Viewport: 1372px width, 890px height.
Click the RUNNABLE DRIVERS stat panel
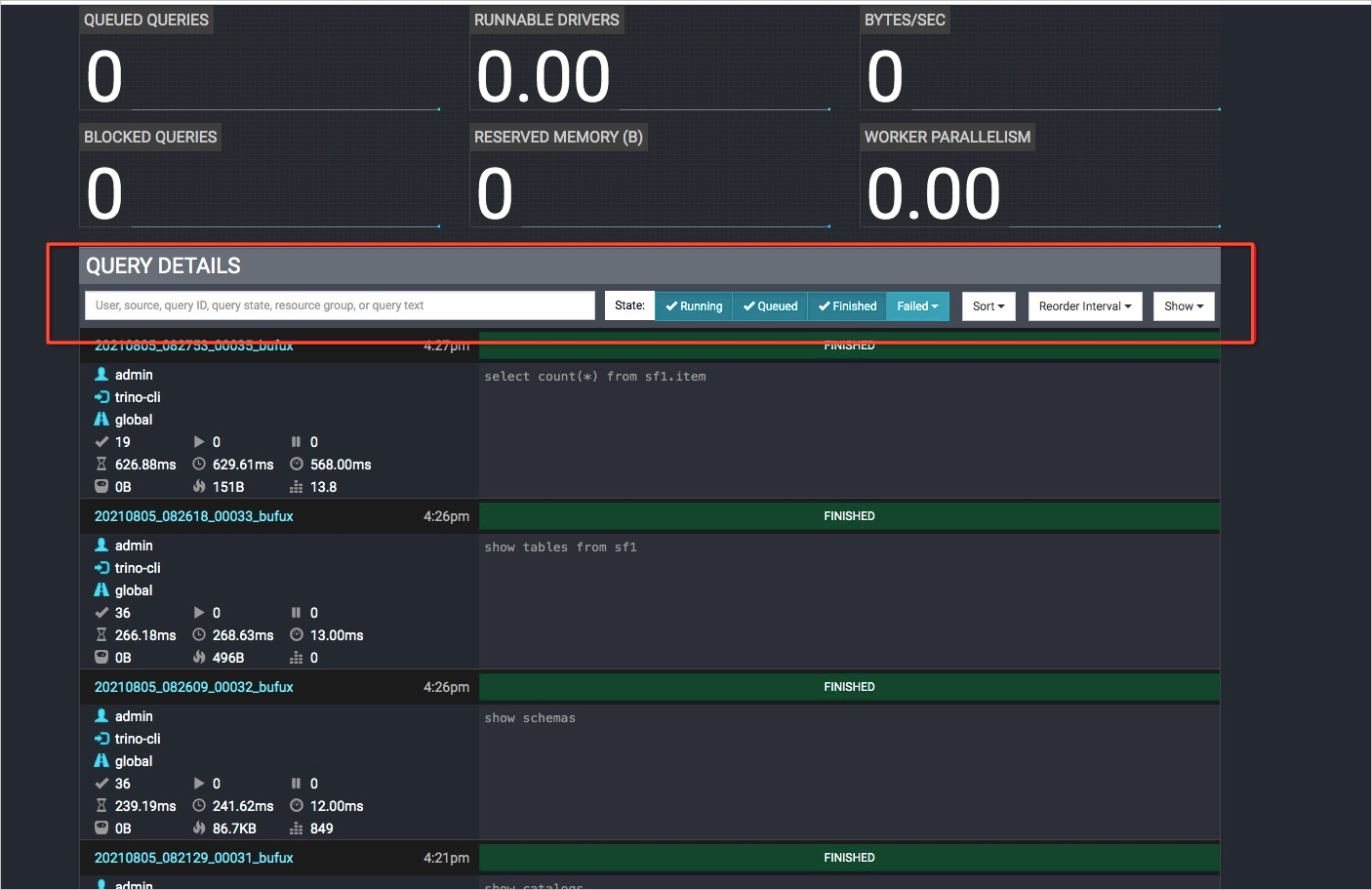(x=650, y=60)
